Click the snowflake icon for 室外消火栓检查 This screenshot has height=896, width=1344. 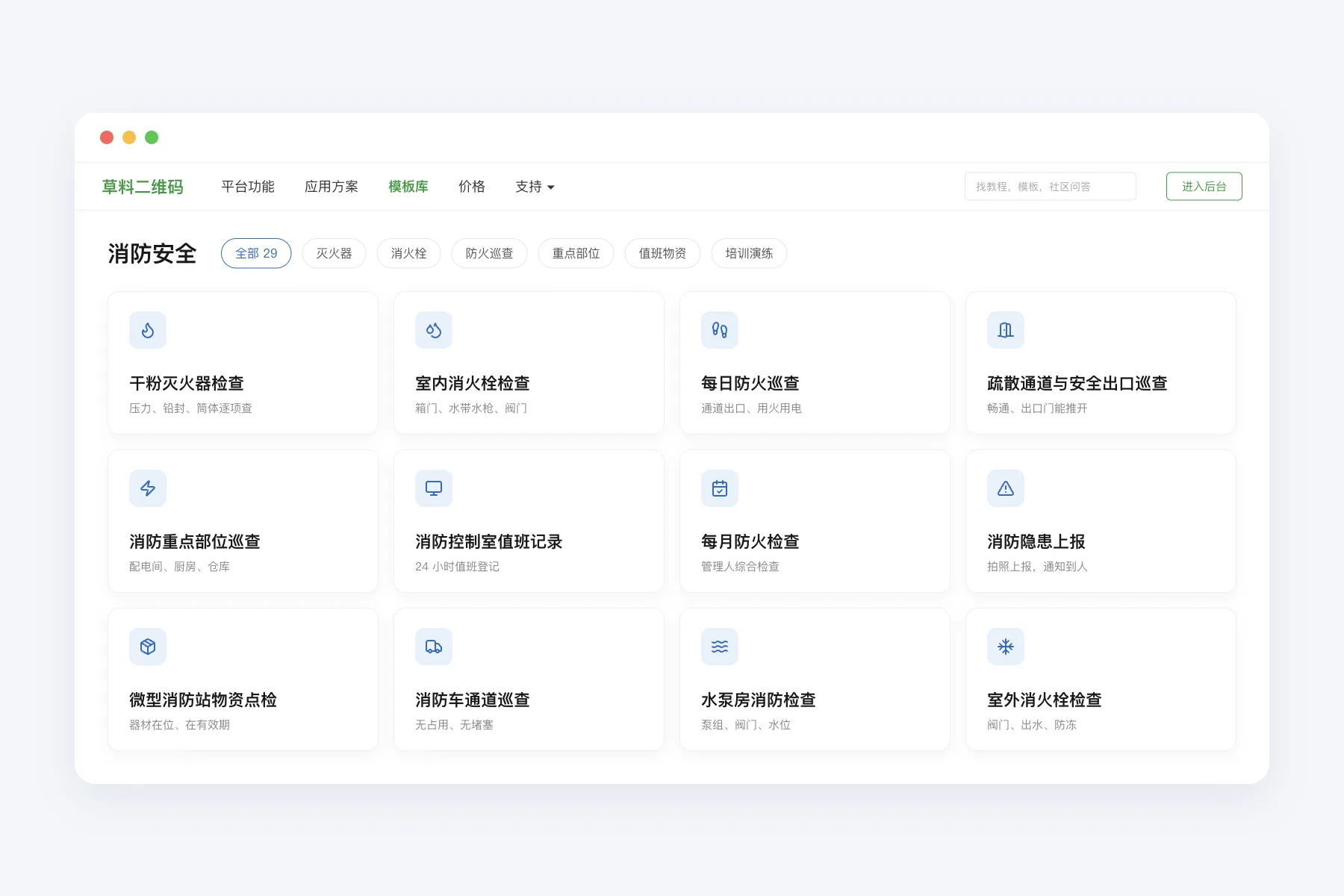click(x=1006, y=647)
